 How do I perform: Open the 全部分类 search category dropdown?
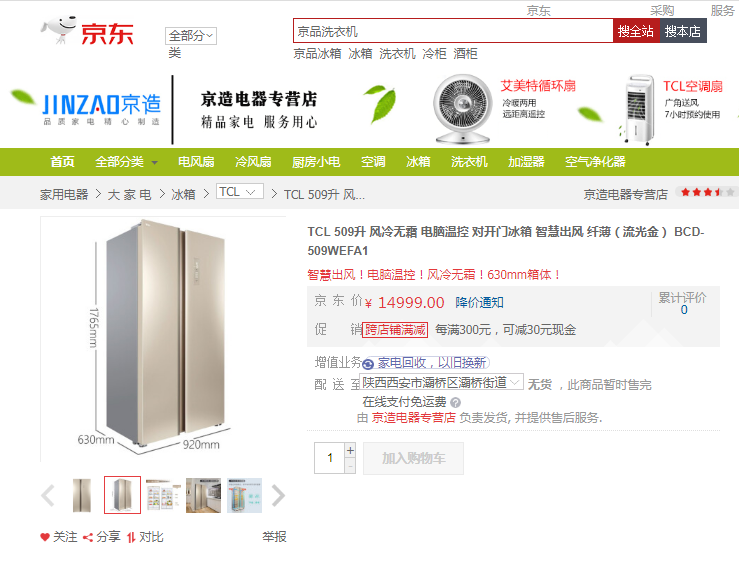pos(191,36)
